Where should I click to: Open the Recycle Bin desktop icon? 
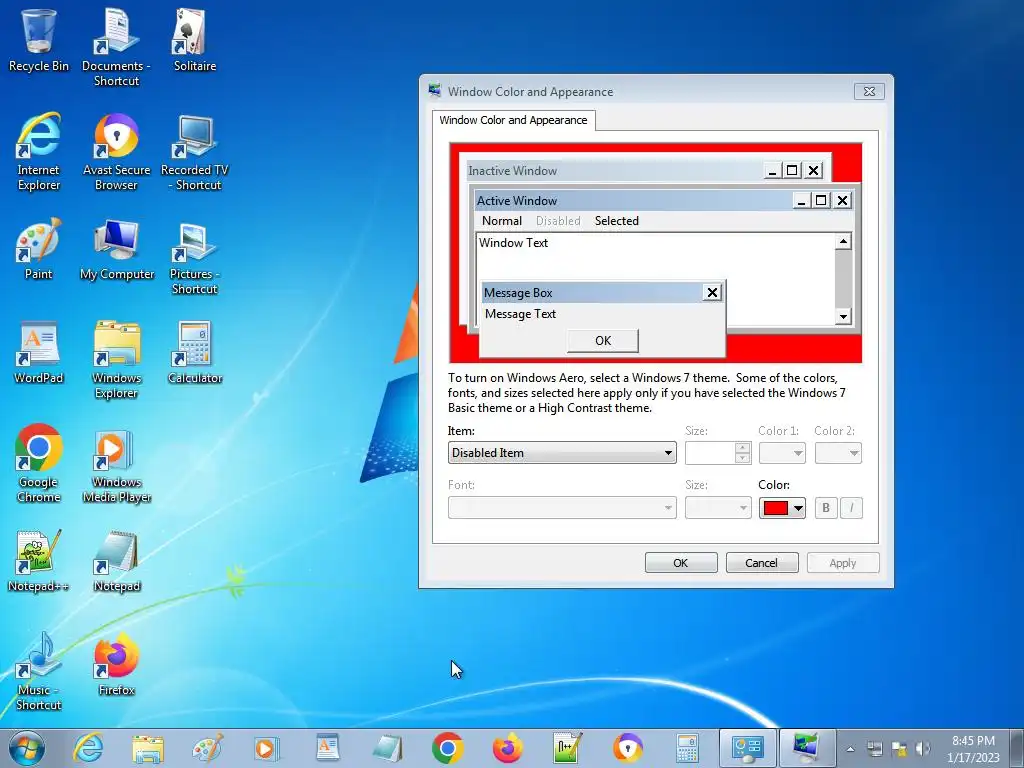39,40
